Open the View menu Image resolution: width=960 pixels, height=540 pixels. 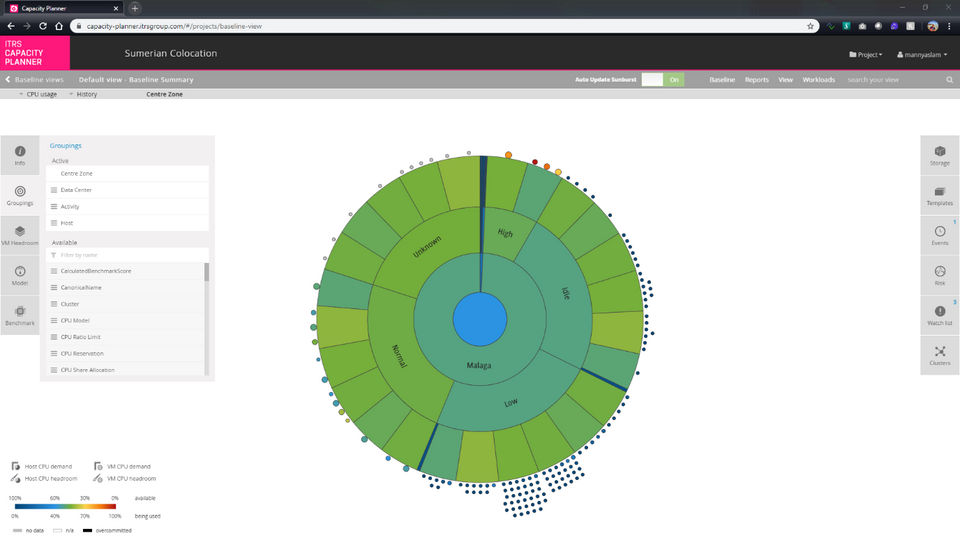pos(786,80)
